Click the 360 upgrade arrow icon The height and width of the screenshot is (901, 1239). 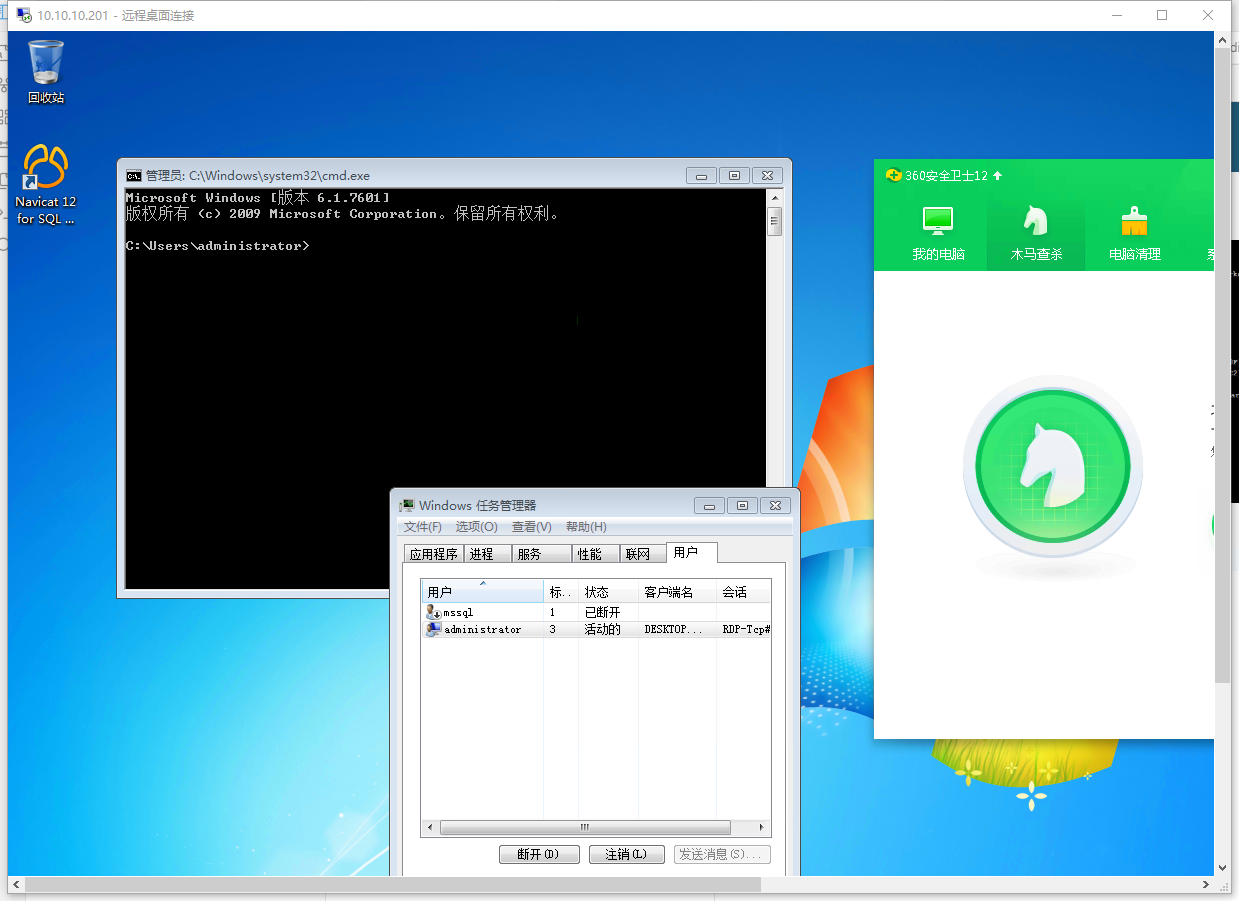click(997, 176)
